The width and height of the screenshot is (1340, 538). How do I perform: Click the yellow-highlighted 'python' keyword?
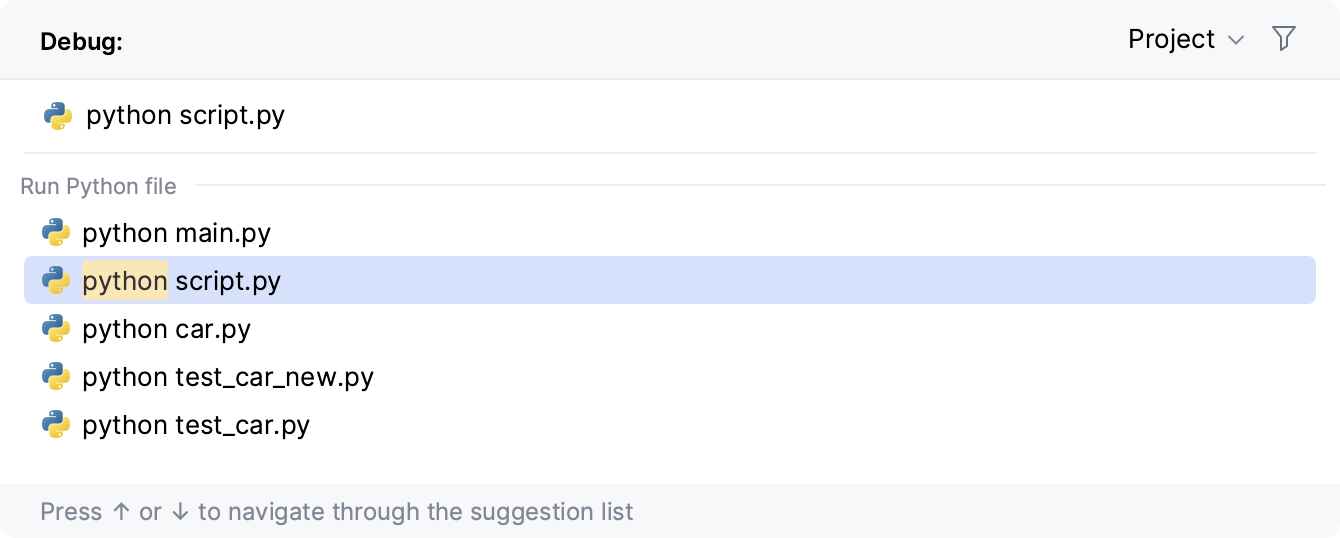[x=125, y=281]
